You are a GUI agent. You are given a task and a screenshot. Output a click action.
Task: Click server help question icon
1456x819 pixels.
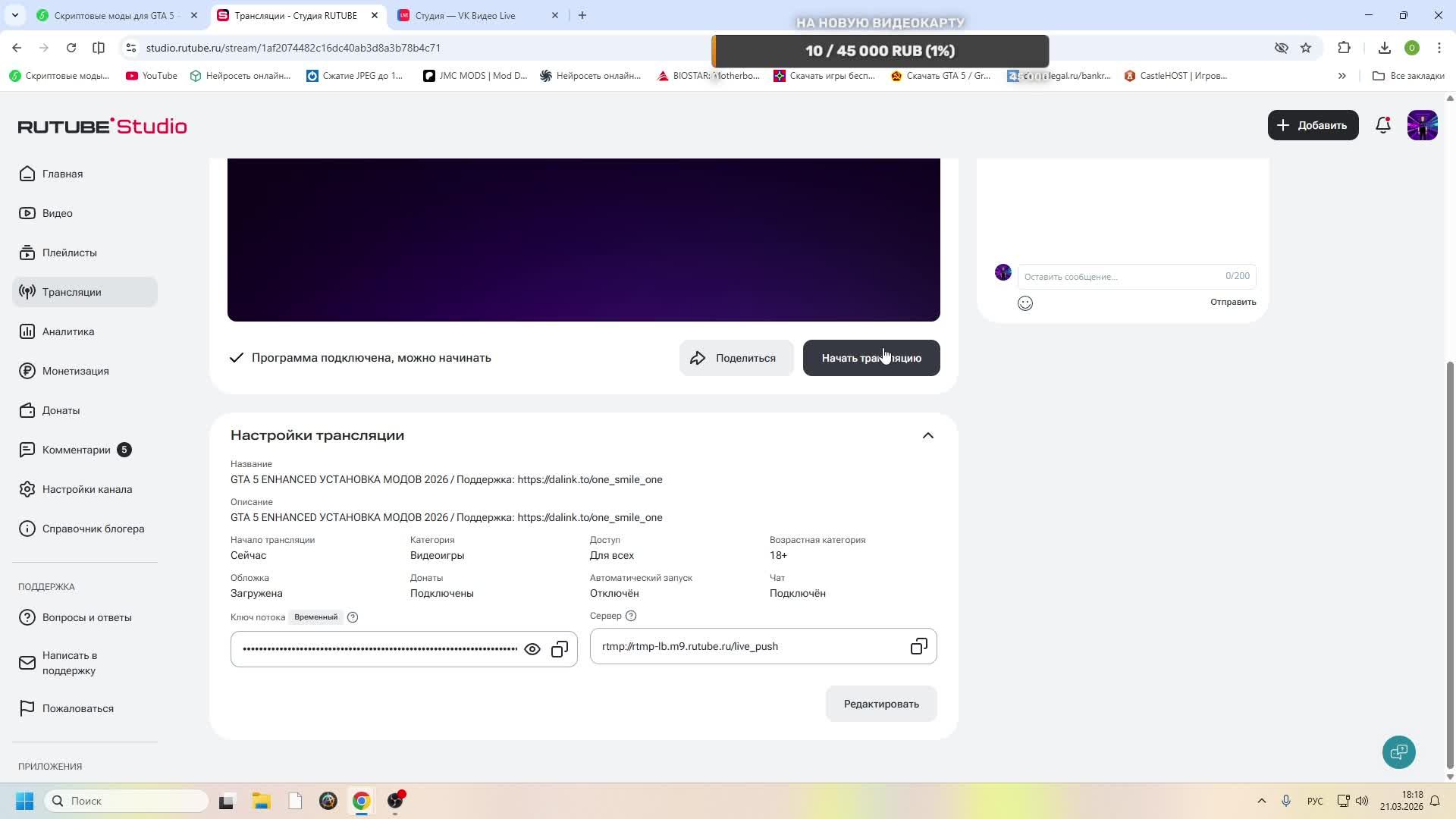pyautogui.click(x=631, y=616)
